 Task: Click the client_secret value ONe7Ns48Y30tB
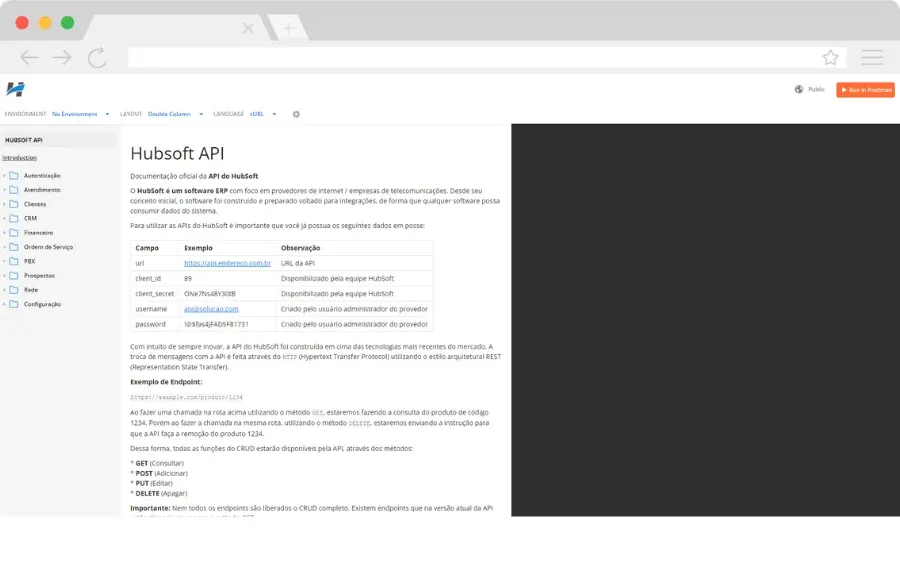[210, 294]
